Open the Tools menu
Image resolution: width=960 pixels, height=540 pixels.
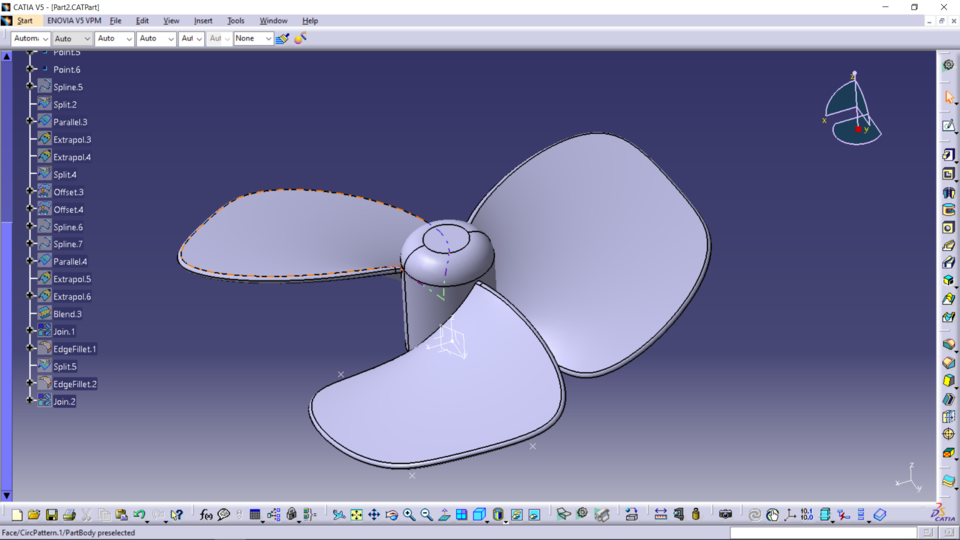pyautogui.click(x=236, y=20)
